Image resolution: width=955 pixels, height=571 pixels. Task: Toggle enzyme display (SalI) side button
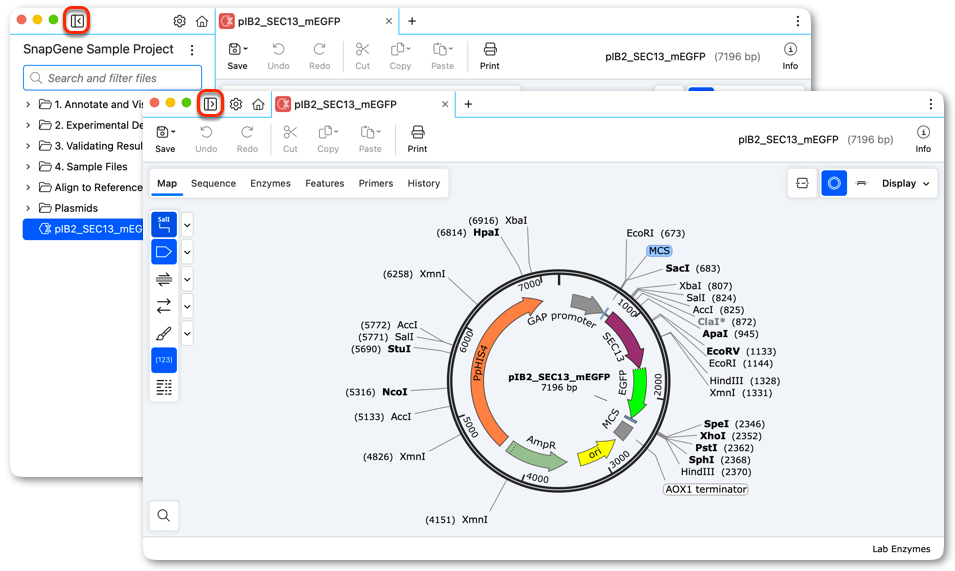click(x=164, y=225)
